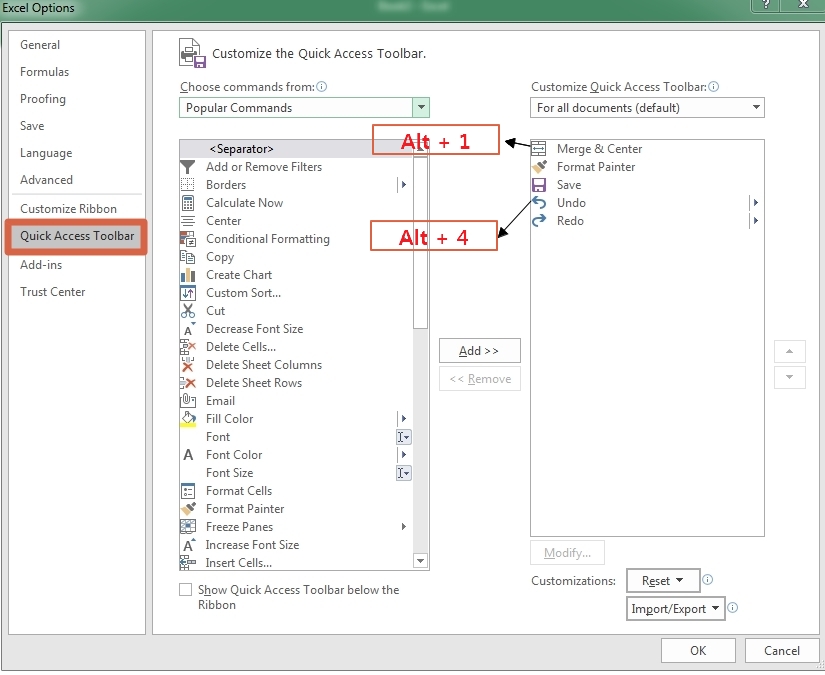The width and height of the screenshot is (825, 675).
Task: Enable Show Quick Access Toolbar below Ribbon
Action: tap(185, 590)
